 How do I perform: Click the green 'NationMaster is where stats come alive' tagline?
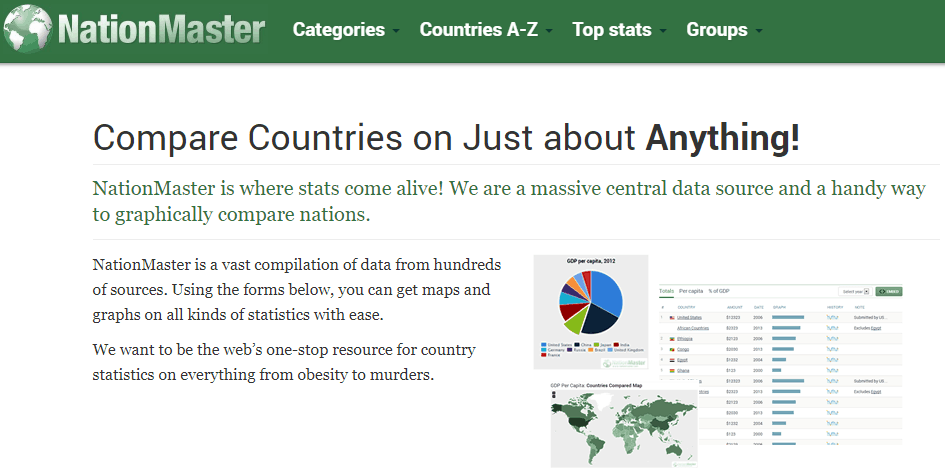coord(509,201)
